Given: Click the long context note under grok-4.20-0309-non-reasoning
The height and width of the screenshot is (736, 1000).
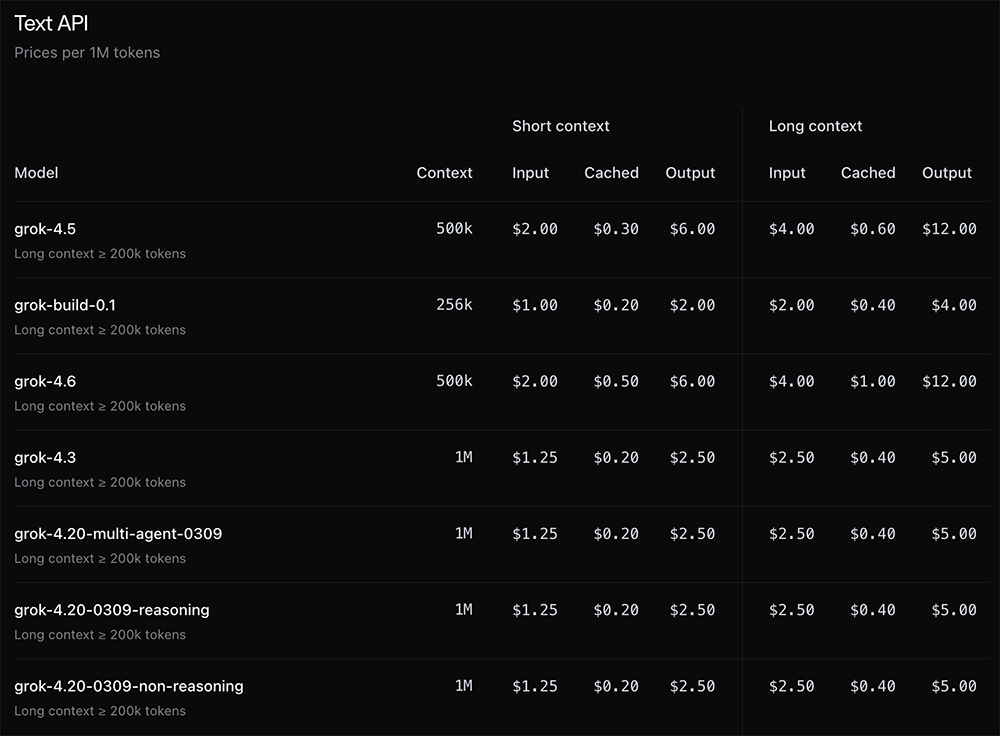Looking at the screenshot, I should pos(99,711).
